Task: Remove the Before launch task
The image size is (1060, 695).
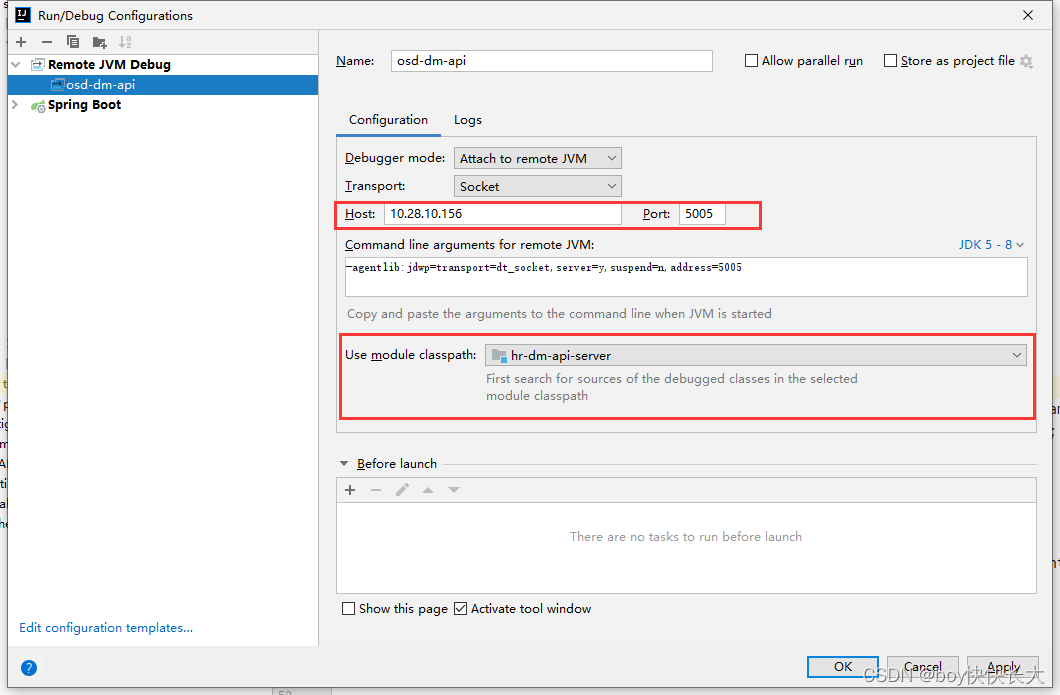Action: click(376, 490)
